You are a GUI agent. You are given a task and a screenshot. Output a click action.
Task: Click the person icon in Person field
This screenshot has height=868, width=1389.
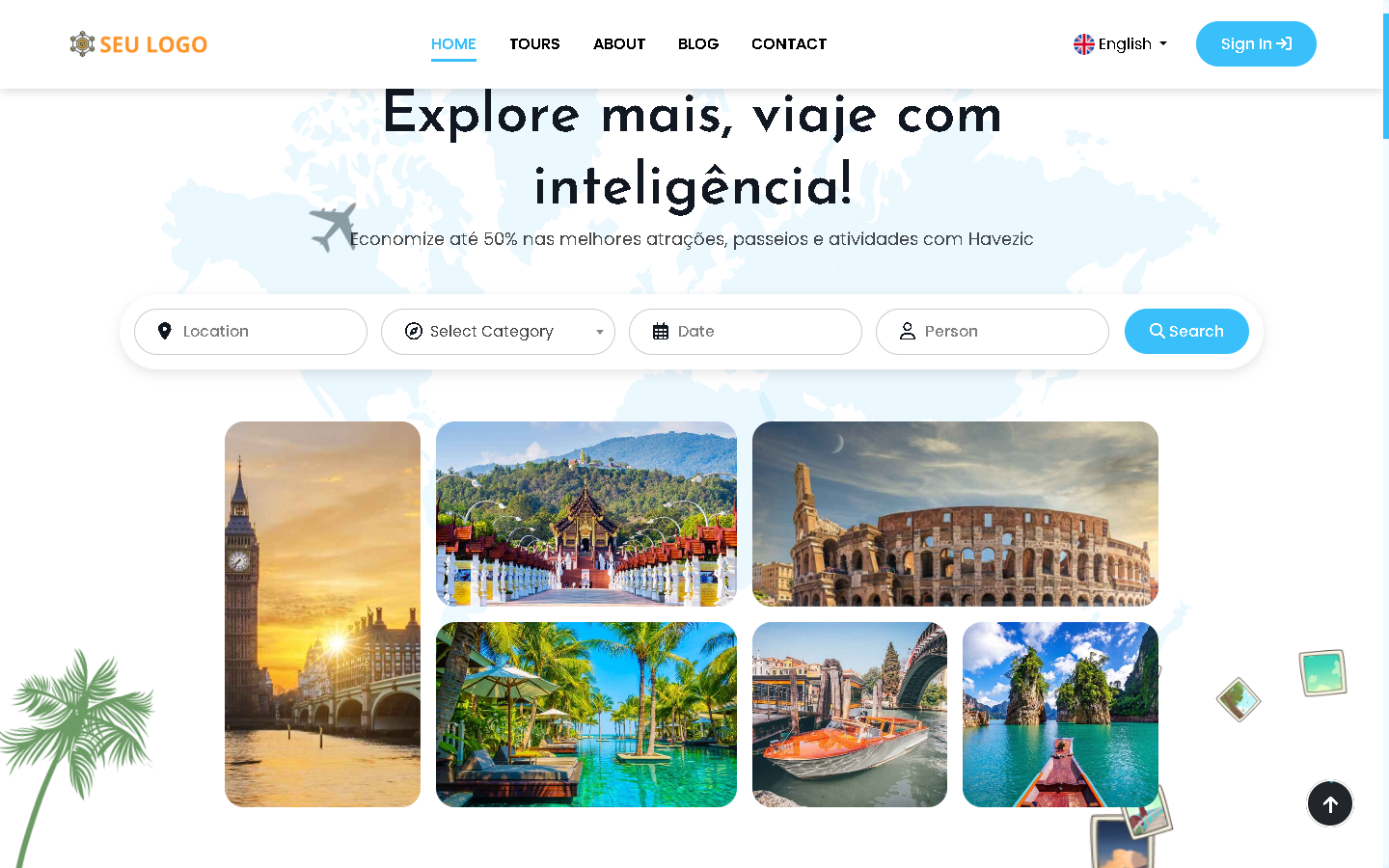908,331
